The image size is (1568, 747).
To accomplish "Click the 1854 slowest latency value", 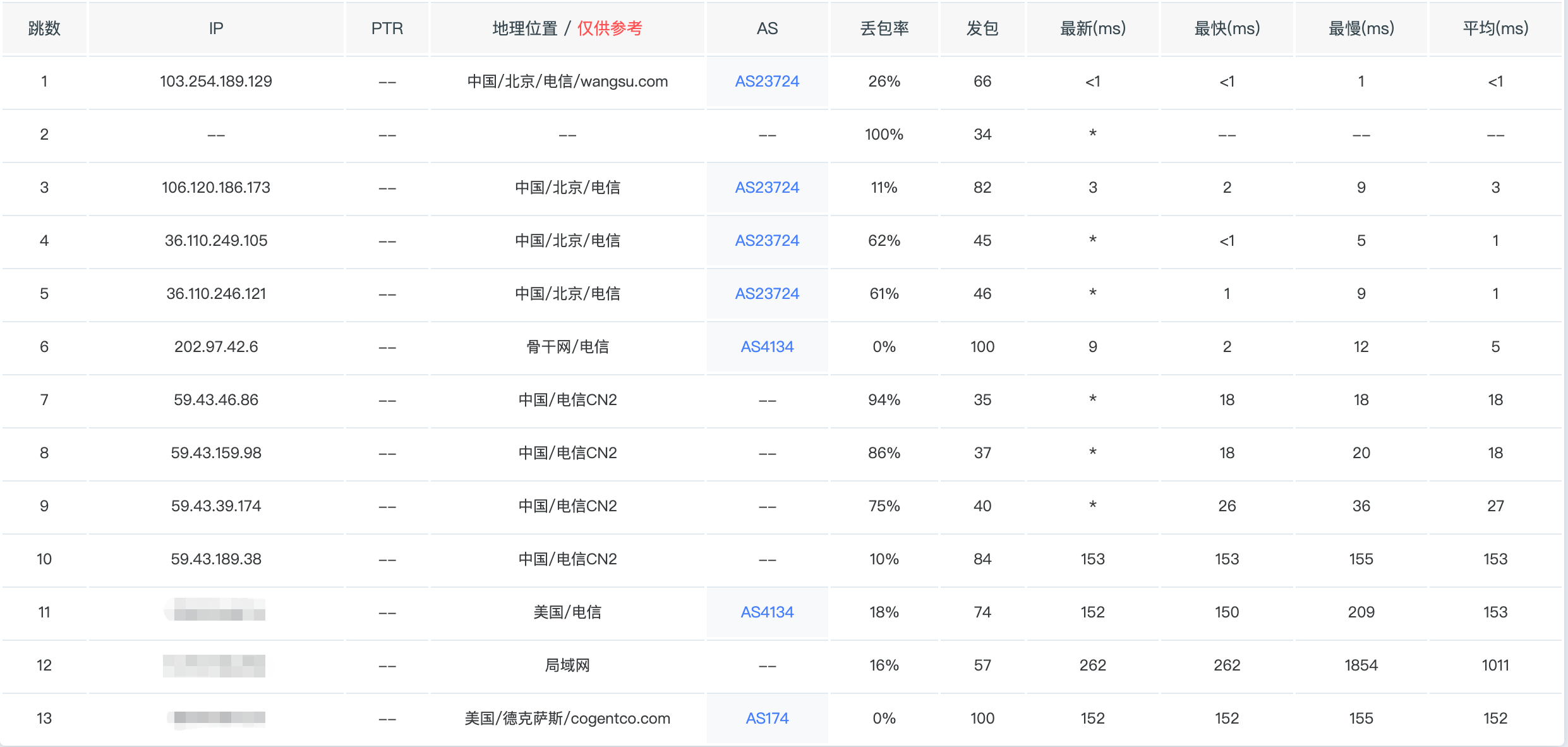I will coord(1361,665).
